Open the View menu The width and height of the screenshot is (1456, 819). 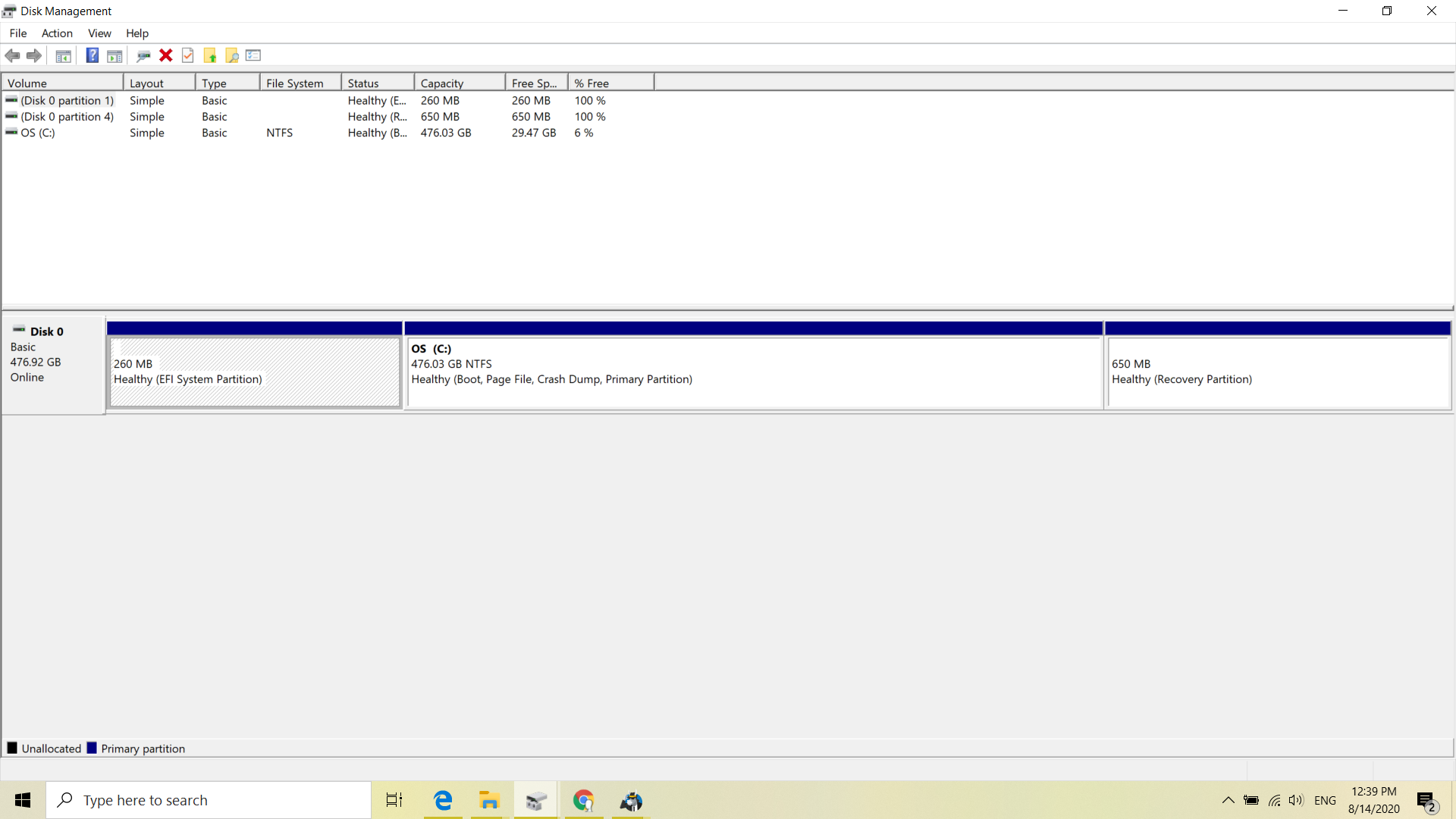tap(99, 33)
